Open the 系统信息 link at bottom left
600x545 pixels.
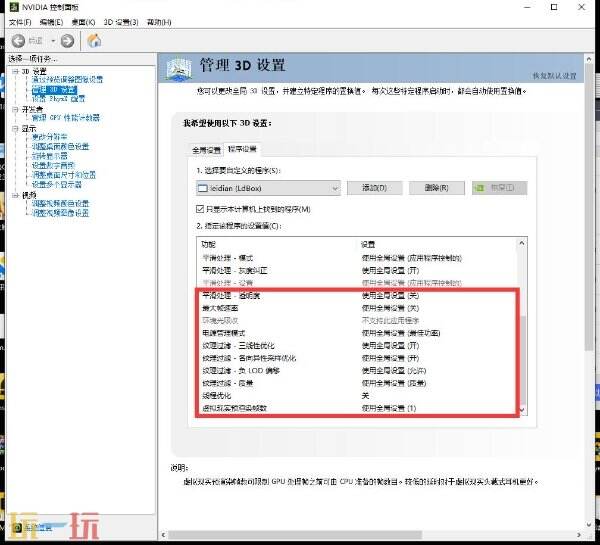38,528
